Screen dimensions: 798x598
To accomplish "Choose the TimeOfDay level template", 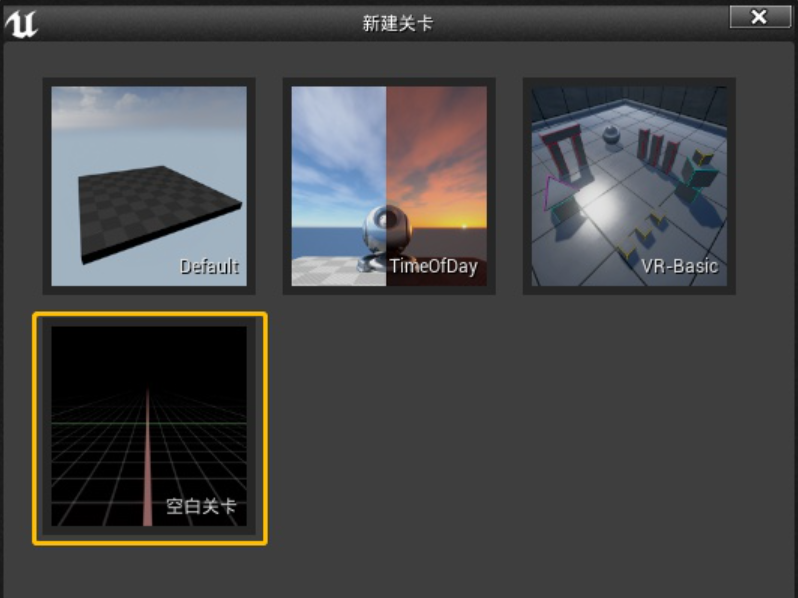I will 389,186.
